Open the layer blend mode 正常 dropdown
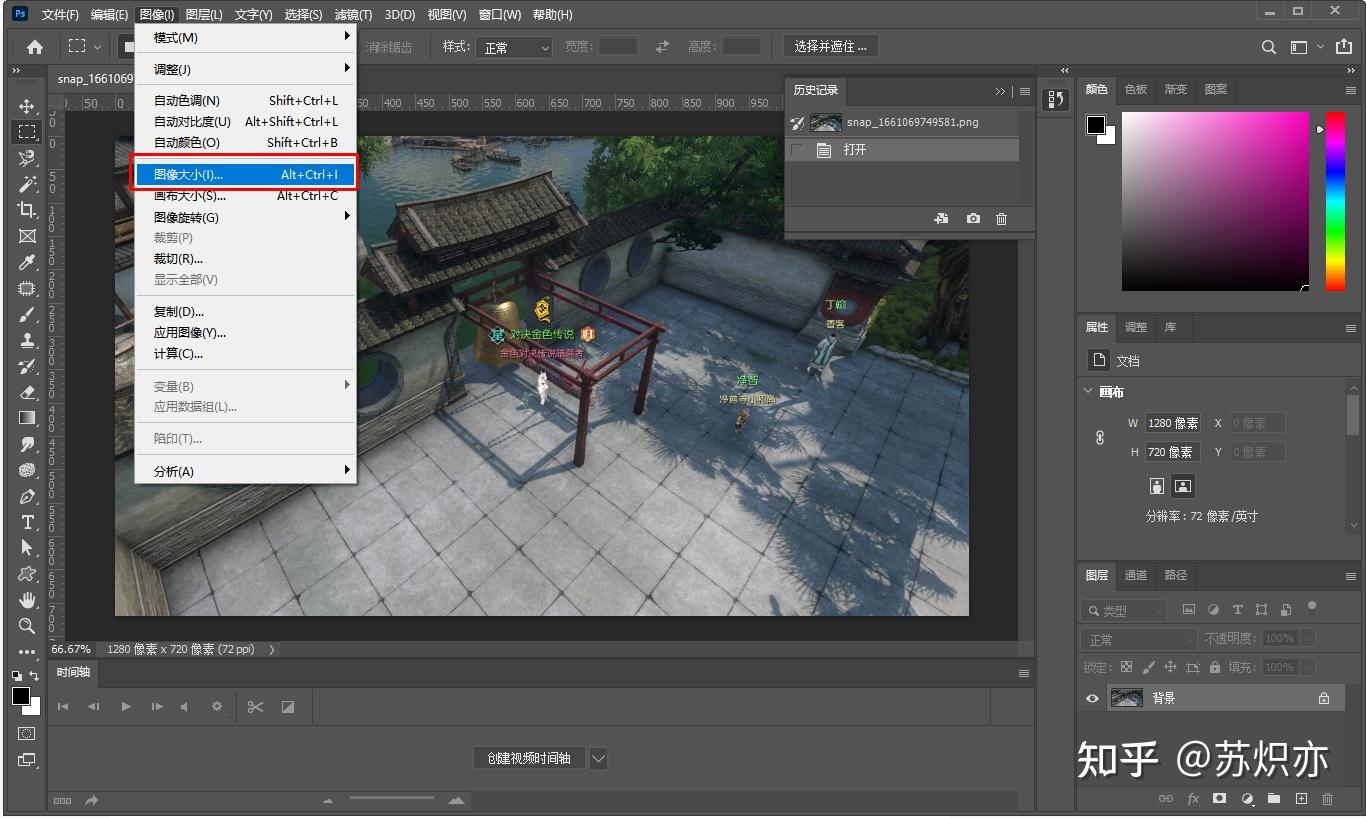1366x818 pixels. click(1138, 639)
